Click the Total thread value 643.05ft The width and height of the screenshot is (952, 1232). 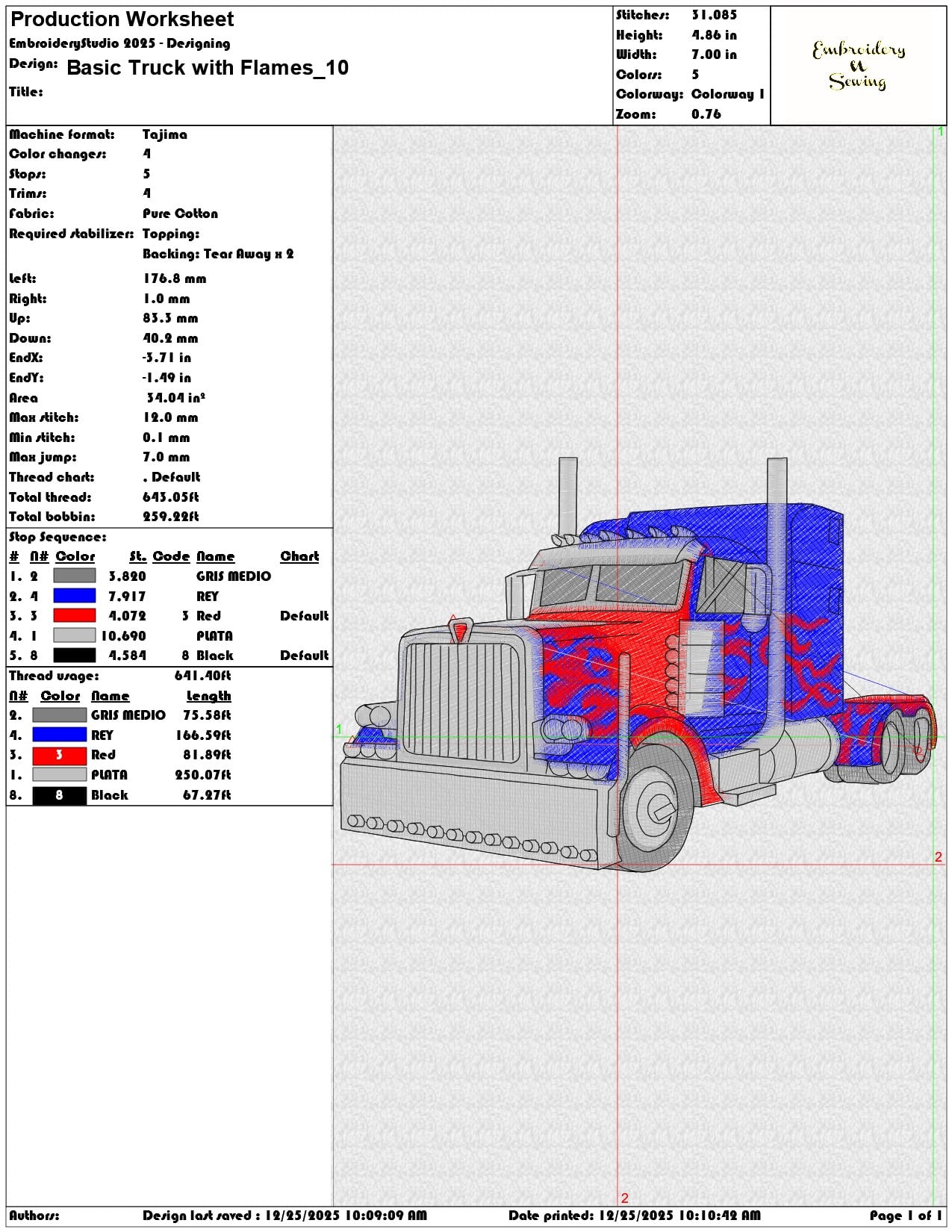[x=171, y=497]
